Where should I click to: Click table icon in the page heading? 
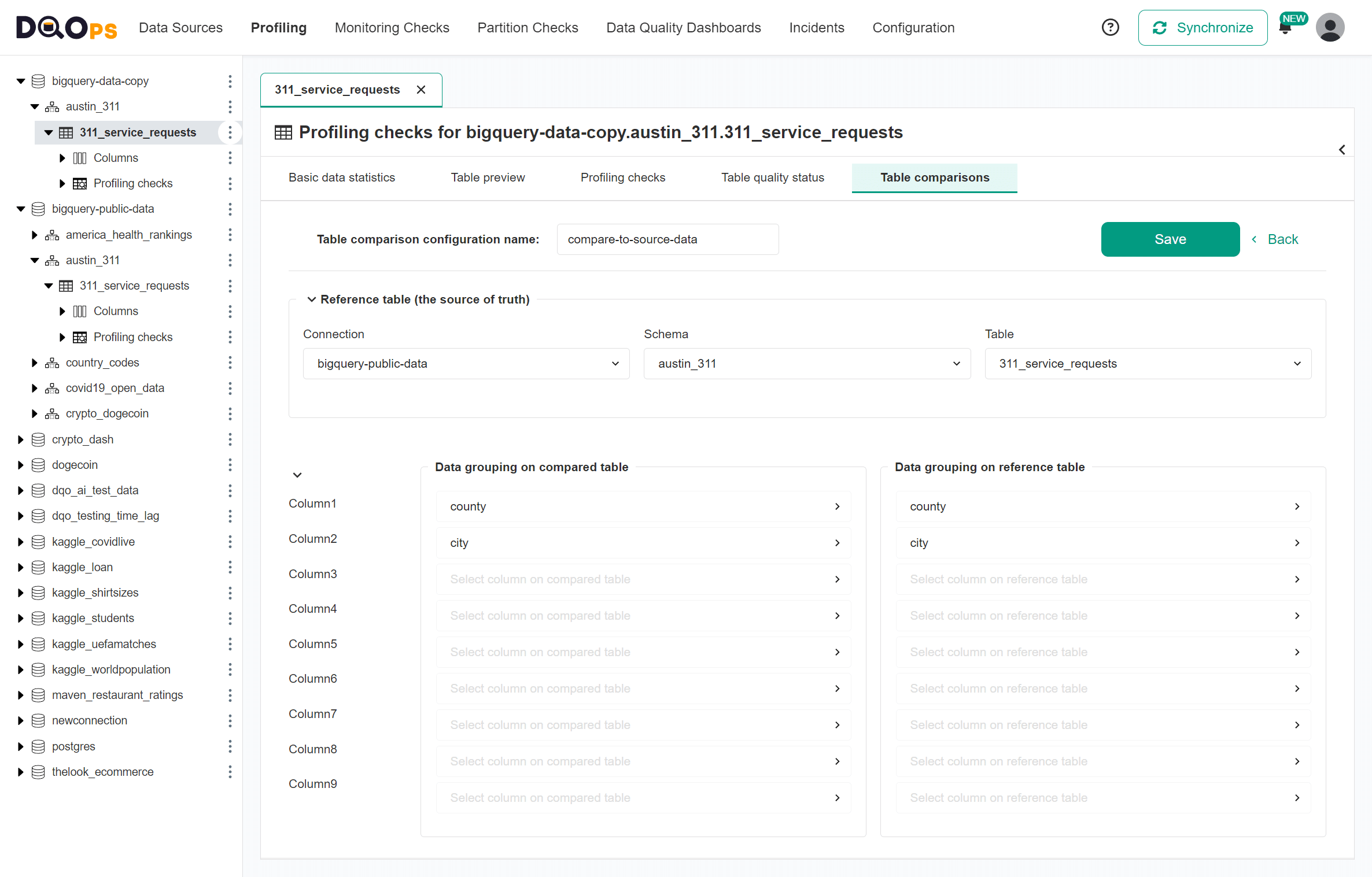pyautogui.click(x=283, y=132)
